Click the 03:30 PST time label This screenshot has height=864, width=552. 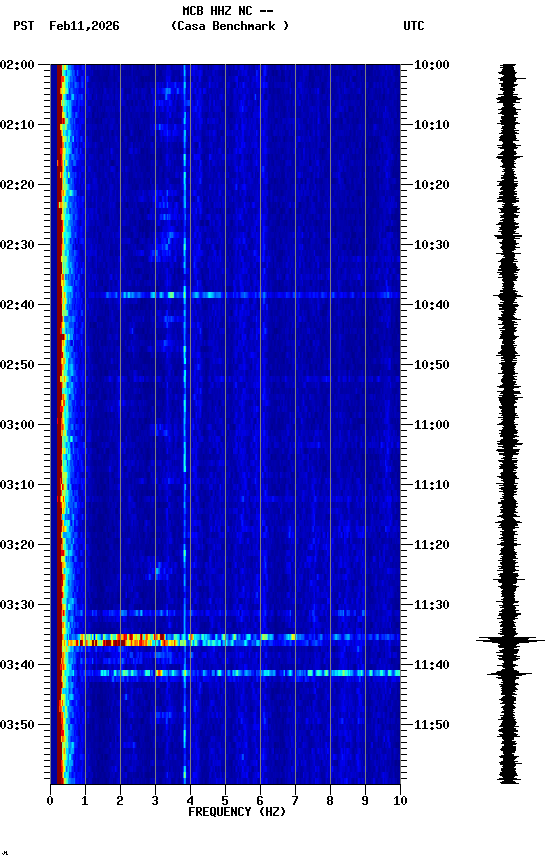pyautogui.click(x=17, y=606)
